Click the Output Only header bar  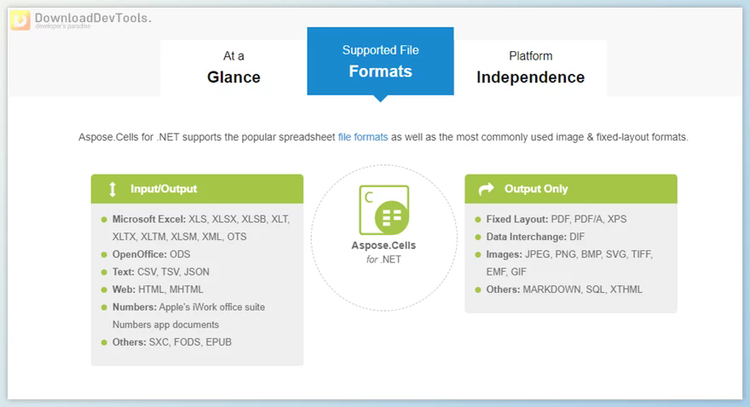pyautogui.click(x=571, y=189)
